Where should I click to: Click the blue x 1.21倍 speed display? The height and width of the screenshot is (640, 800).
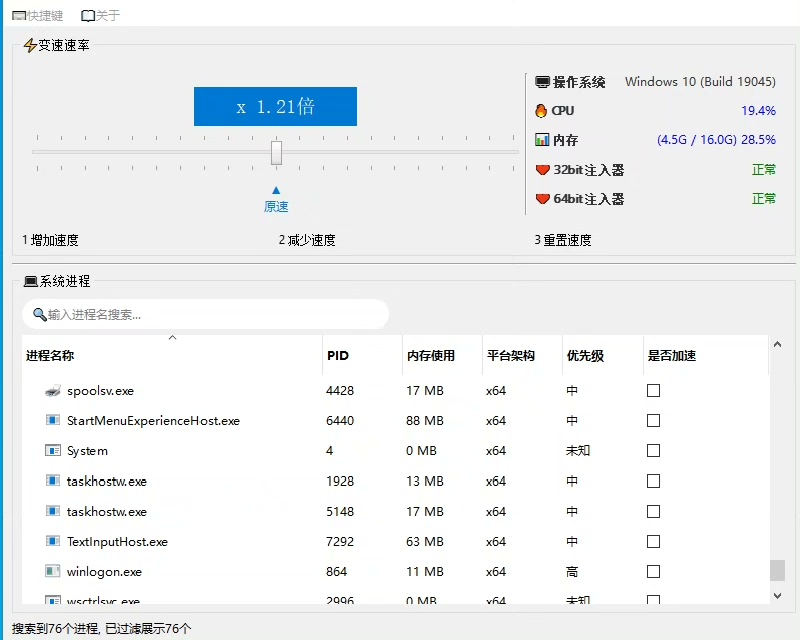coord(275,106)
